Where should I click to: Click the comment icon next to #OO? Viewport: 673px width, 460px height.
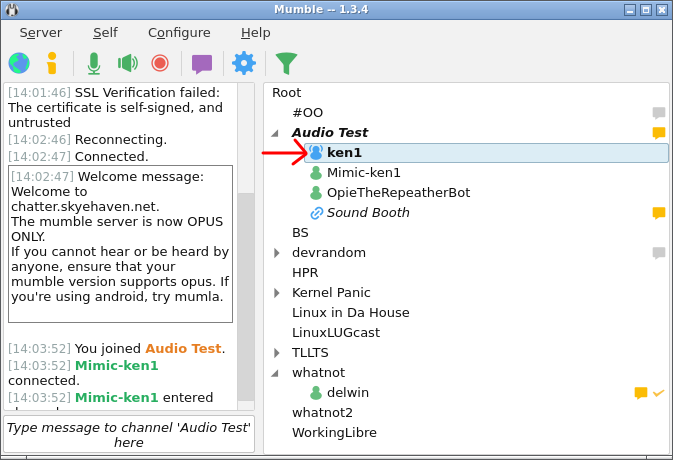[658, 113]
